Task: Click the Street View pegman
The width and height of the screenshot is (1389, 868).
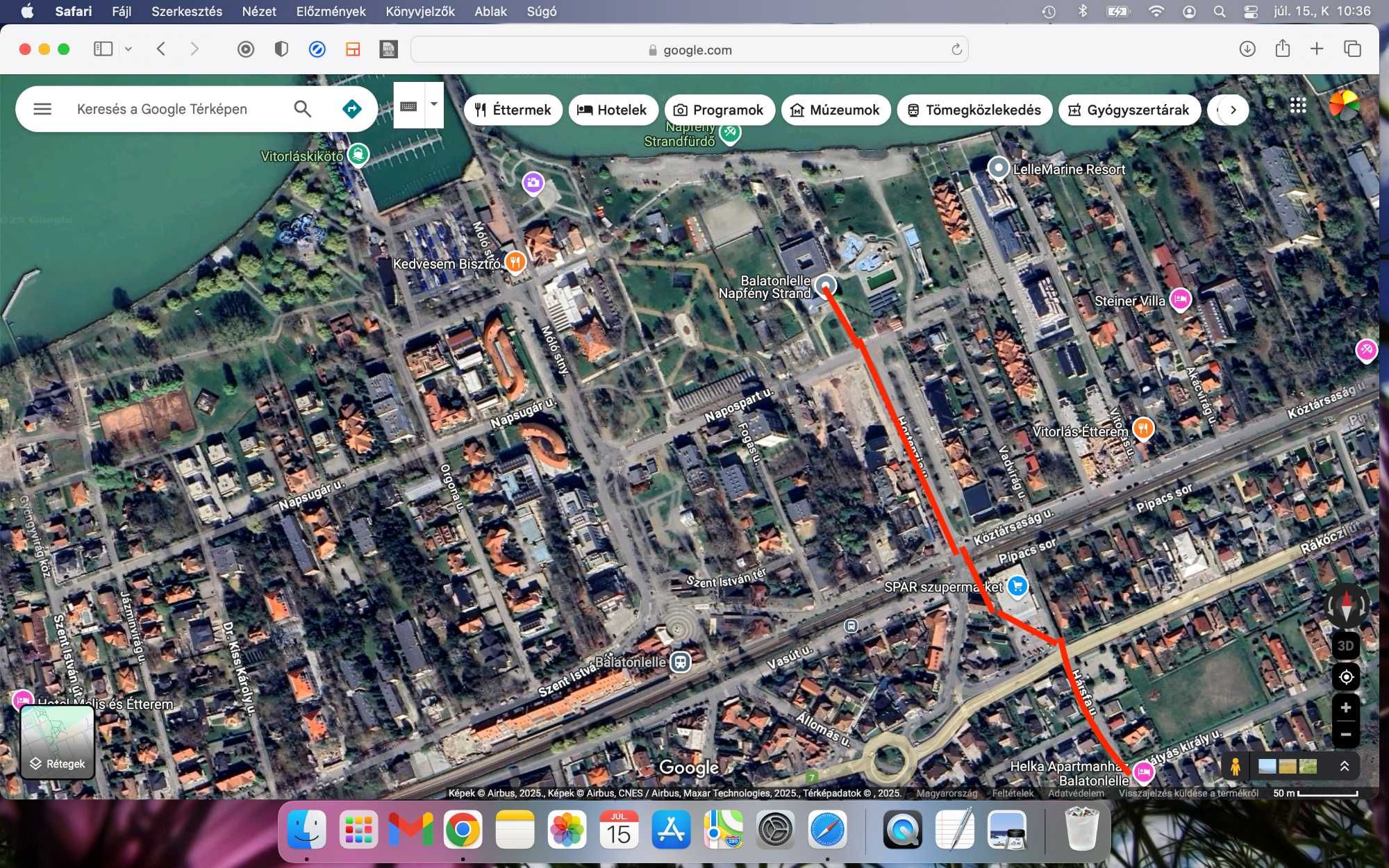Action: click(x=1235, y=766)
